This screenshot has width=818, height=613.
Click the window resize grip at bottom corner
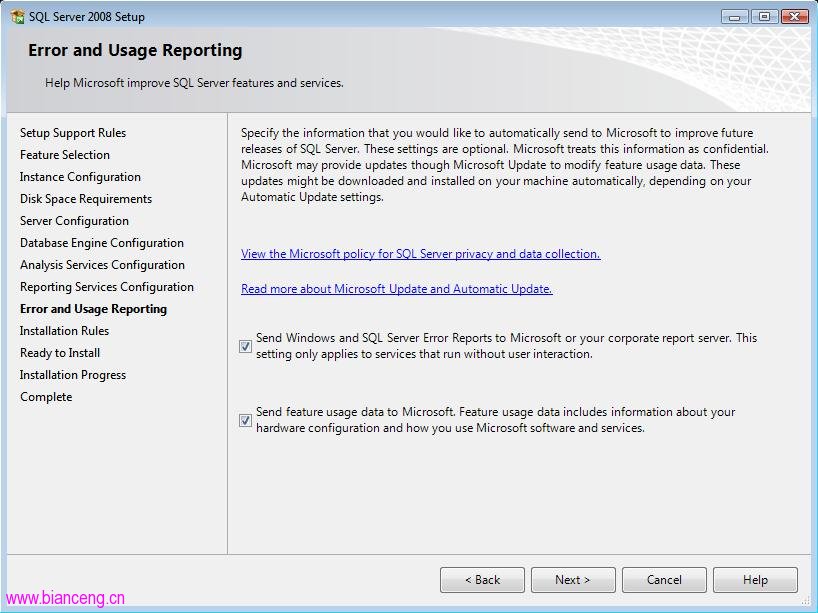tap(805, 600)
